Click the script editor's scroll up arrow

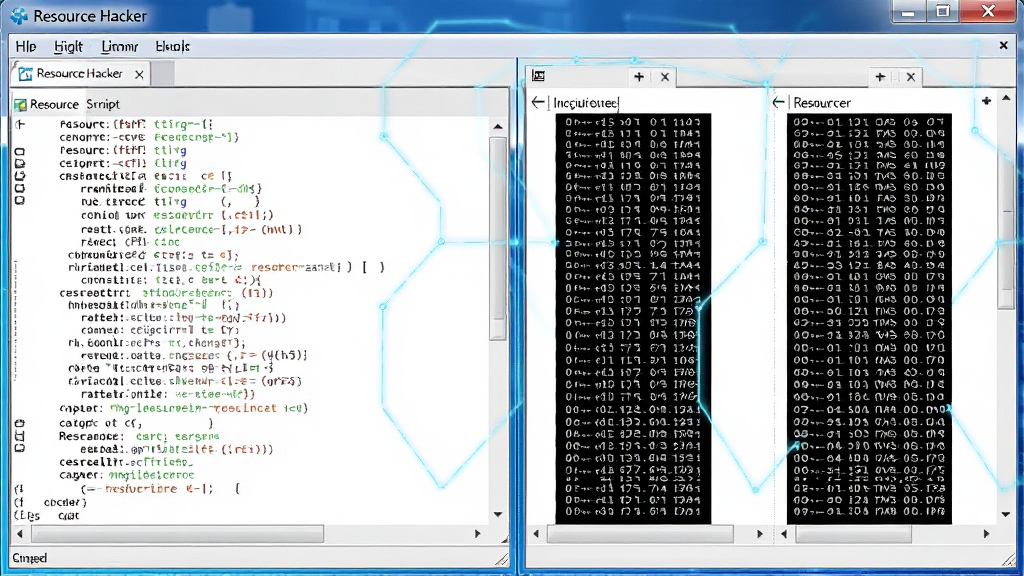click(498, 127)
